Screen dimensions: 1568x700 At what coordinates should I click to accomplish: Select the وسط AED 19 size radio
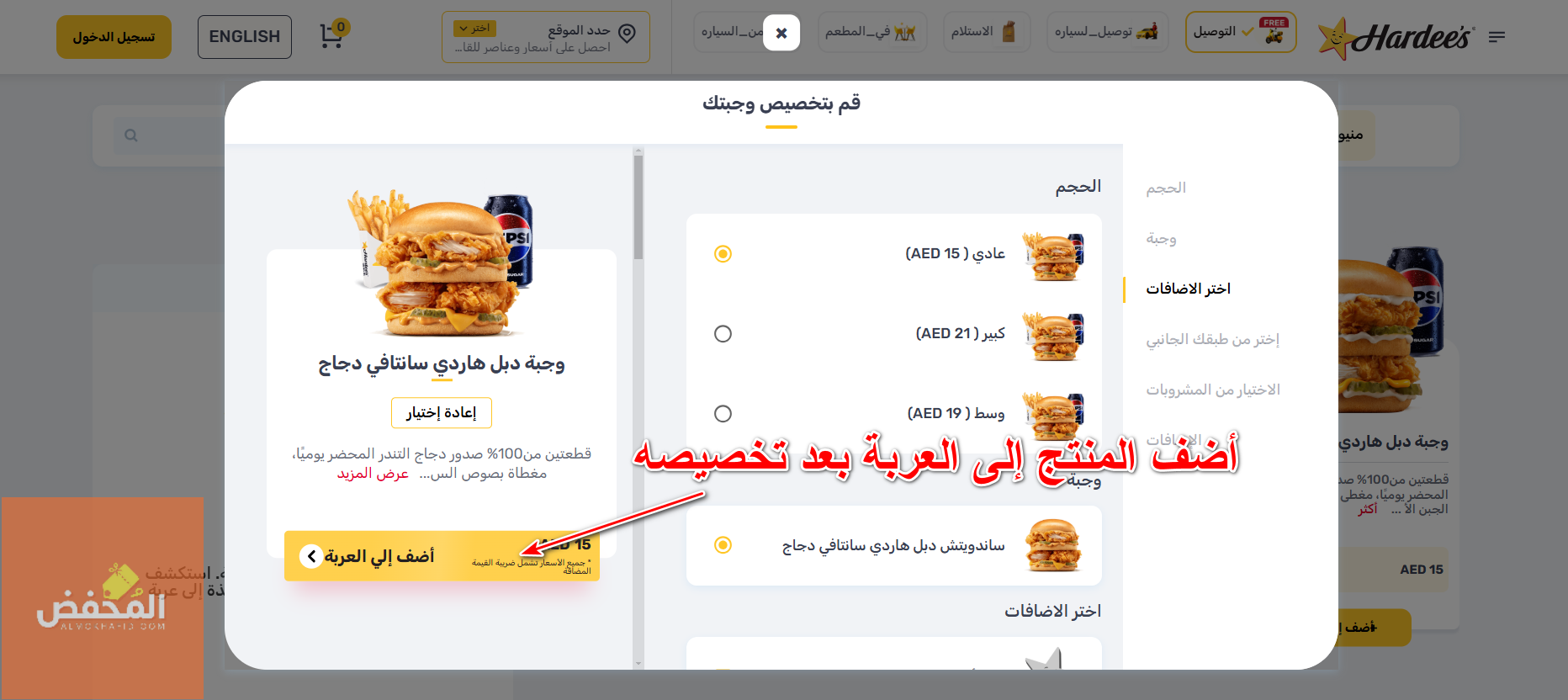[723, 414]
